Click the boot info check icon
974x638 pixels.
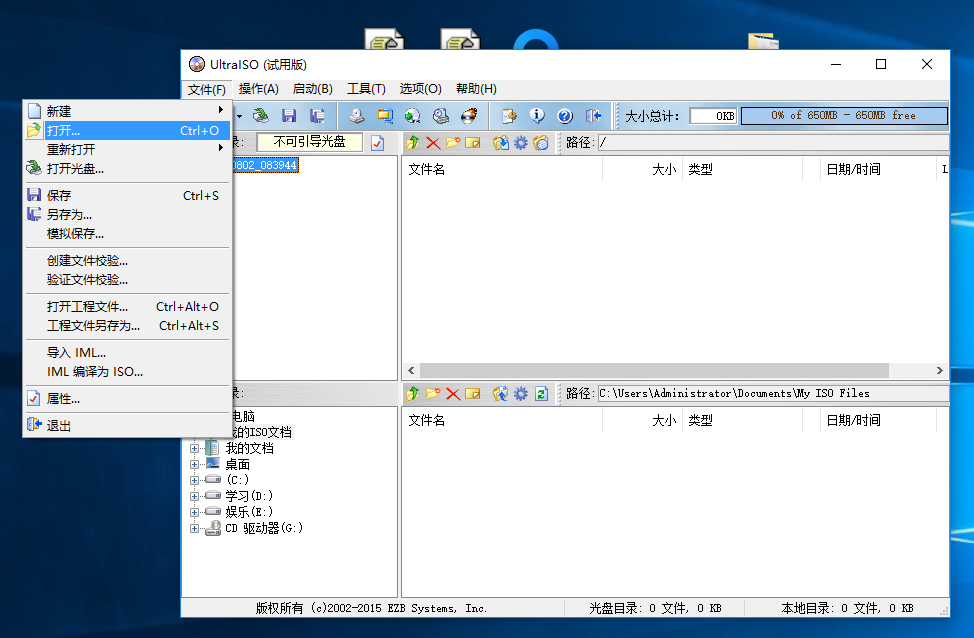coord(378,144)
